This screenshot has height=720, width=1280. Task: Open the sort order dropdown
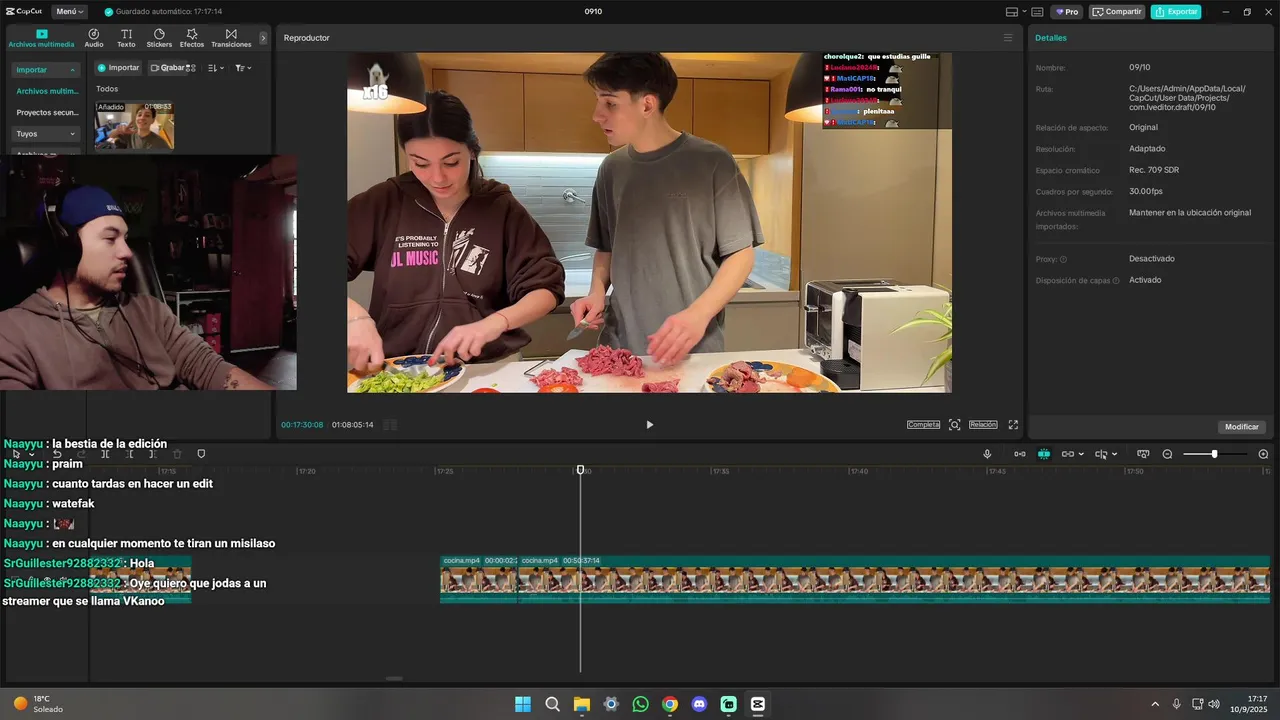tap(216, 68)
